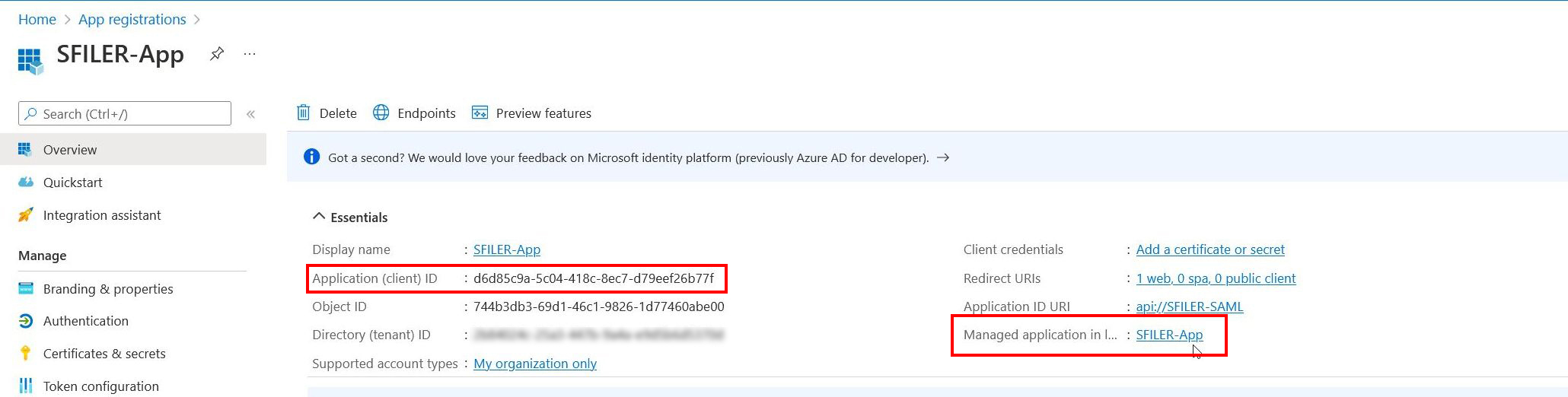Open Branding & properties menu item
This screenshot has height=397, width=1568.
click(108, 289)
